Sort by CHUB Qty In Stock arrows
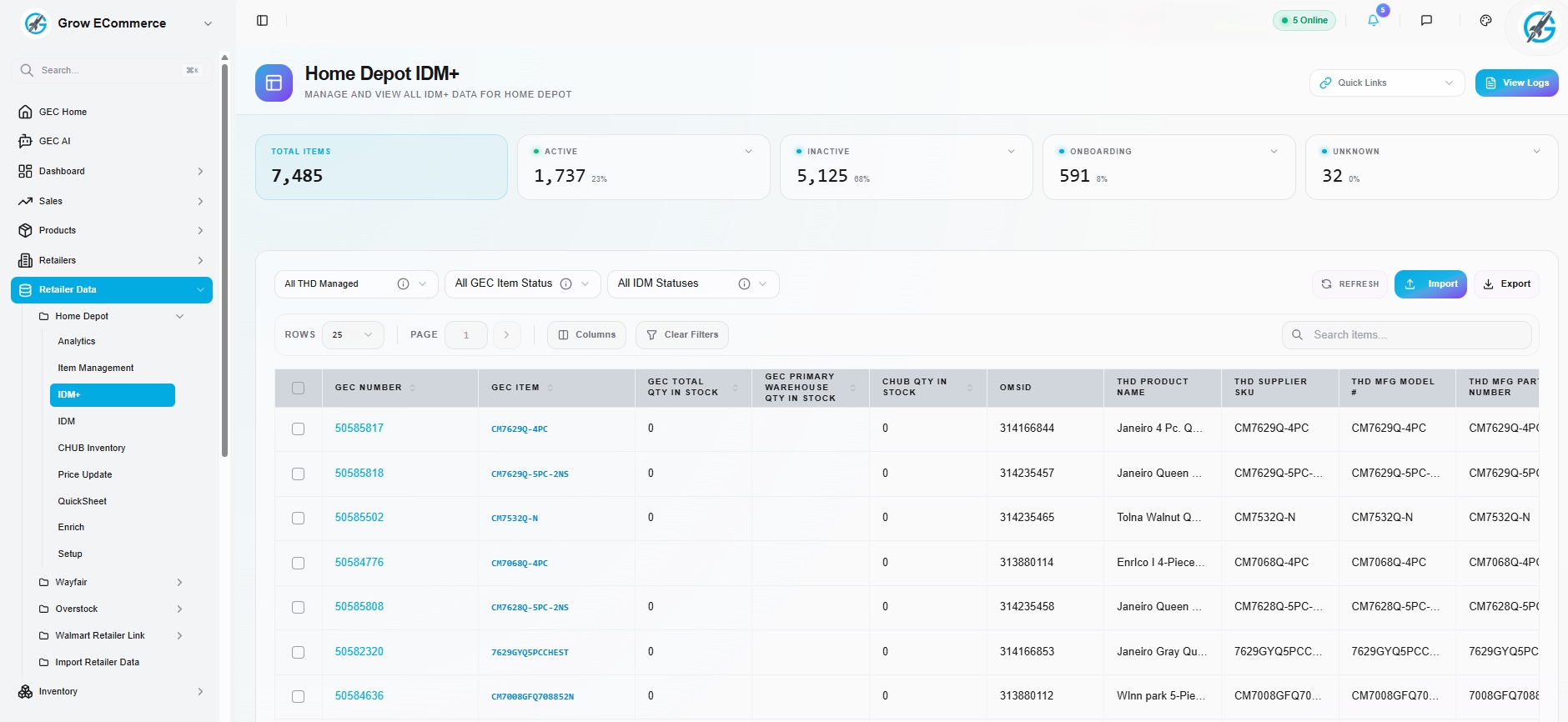 970,388
